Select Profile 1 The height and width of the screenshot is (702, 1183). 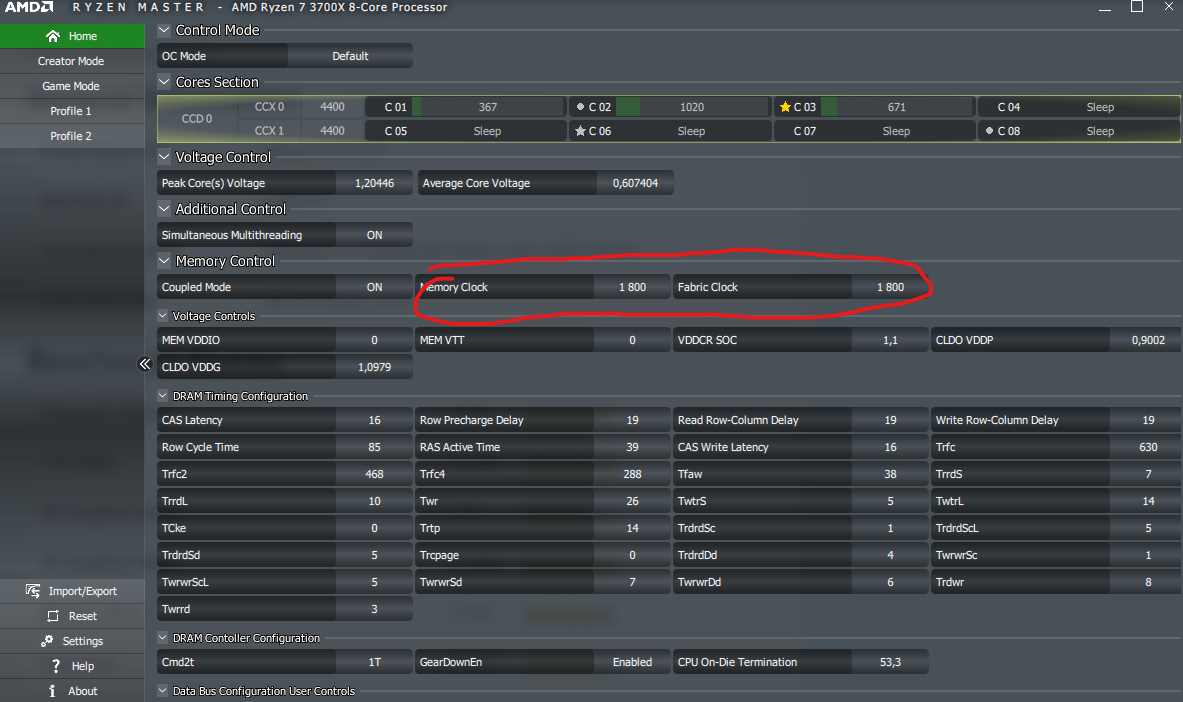[72, 111]
